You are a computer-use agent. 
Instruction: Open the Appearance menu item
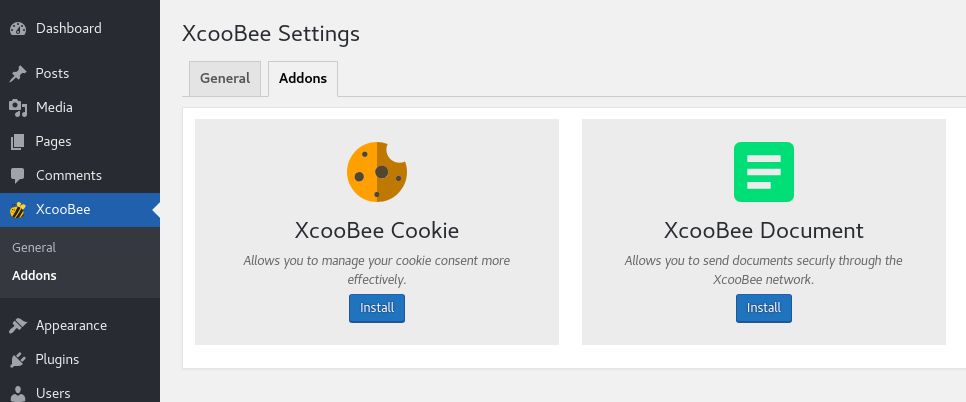[71, 326]
